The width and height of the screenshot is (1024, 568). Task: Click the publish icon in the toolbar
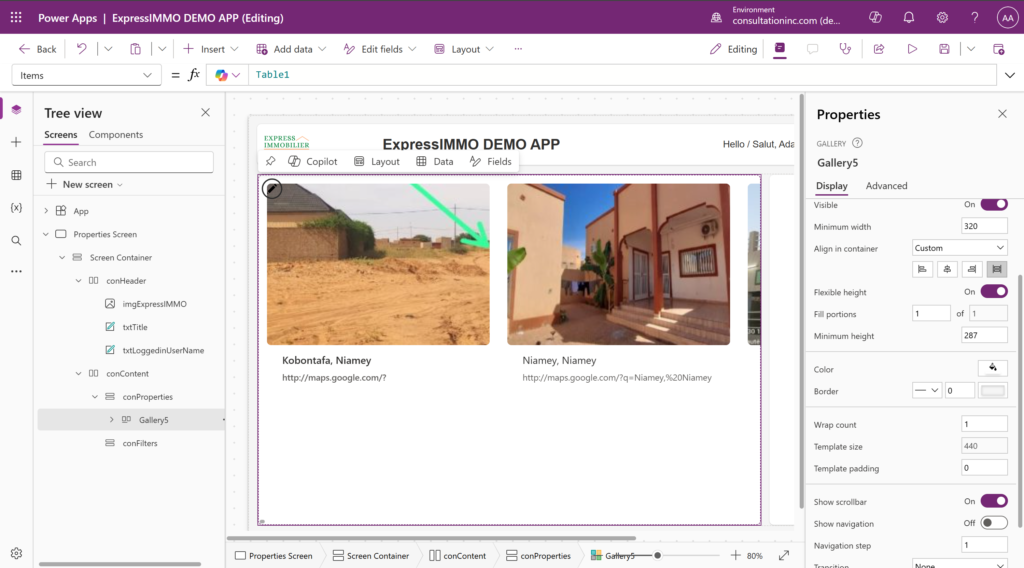click(999, 49)
